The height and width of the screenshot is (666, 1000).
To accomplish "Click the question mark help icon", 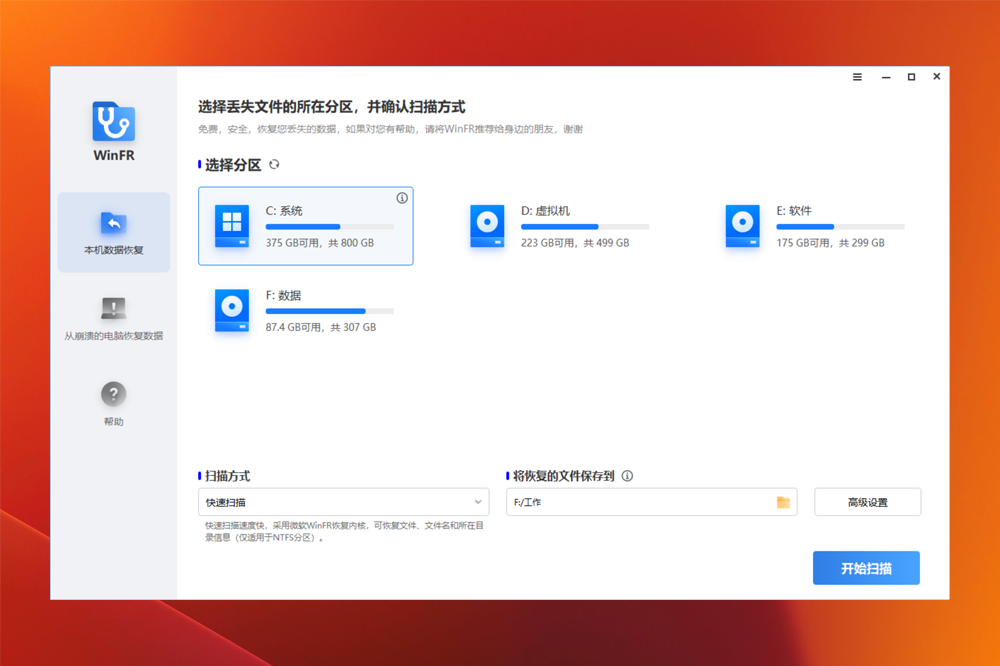I will tap(114, 394).
